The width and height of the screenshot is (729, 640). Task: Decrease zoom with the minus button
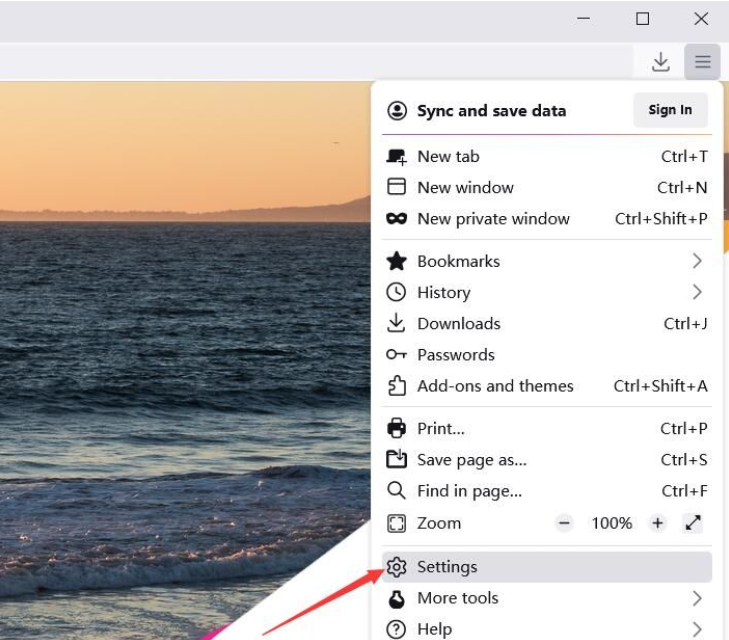[565, 523]
